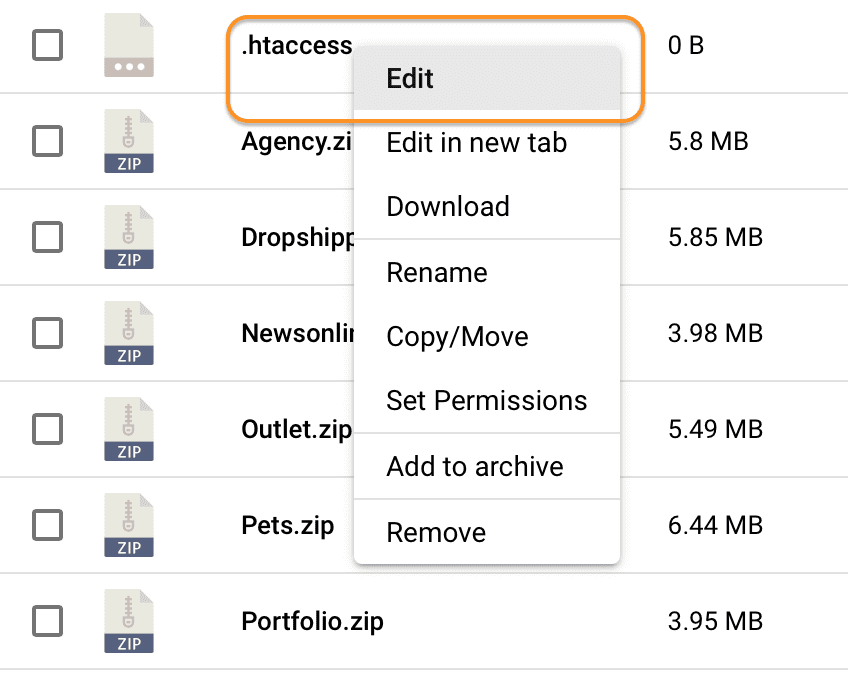Click Add to archive menu item
Viewport: 848px width, 680px height.
point(475,467)
